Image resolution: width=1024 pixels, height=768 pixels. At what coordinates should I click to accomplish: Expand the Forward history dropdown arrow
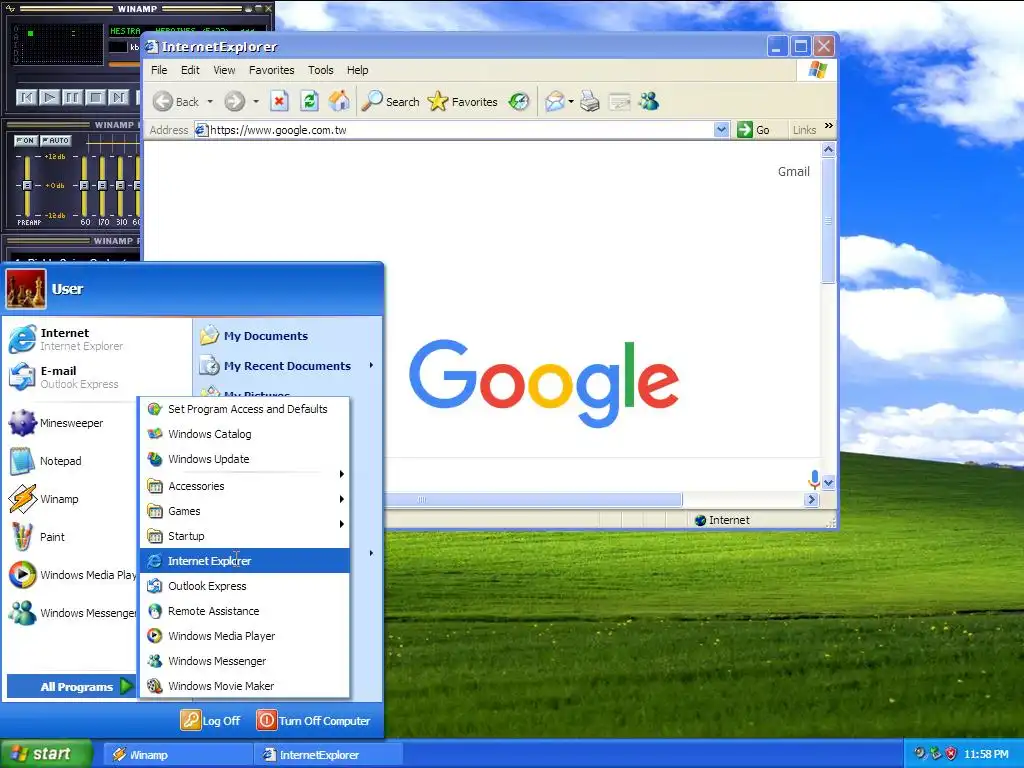[255, 101]
